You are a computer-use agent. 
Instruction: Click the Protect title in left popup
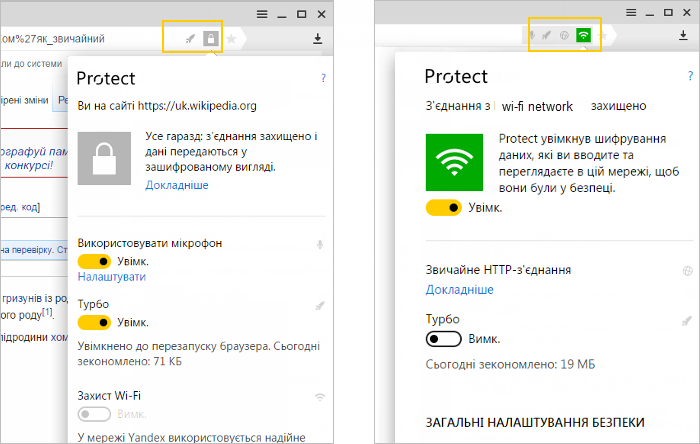pyautogui.click(x=106, y=79)
